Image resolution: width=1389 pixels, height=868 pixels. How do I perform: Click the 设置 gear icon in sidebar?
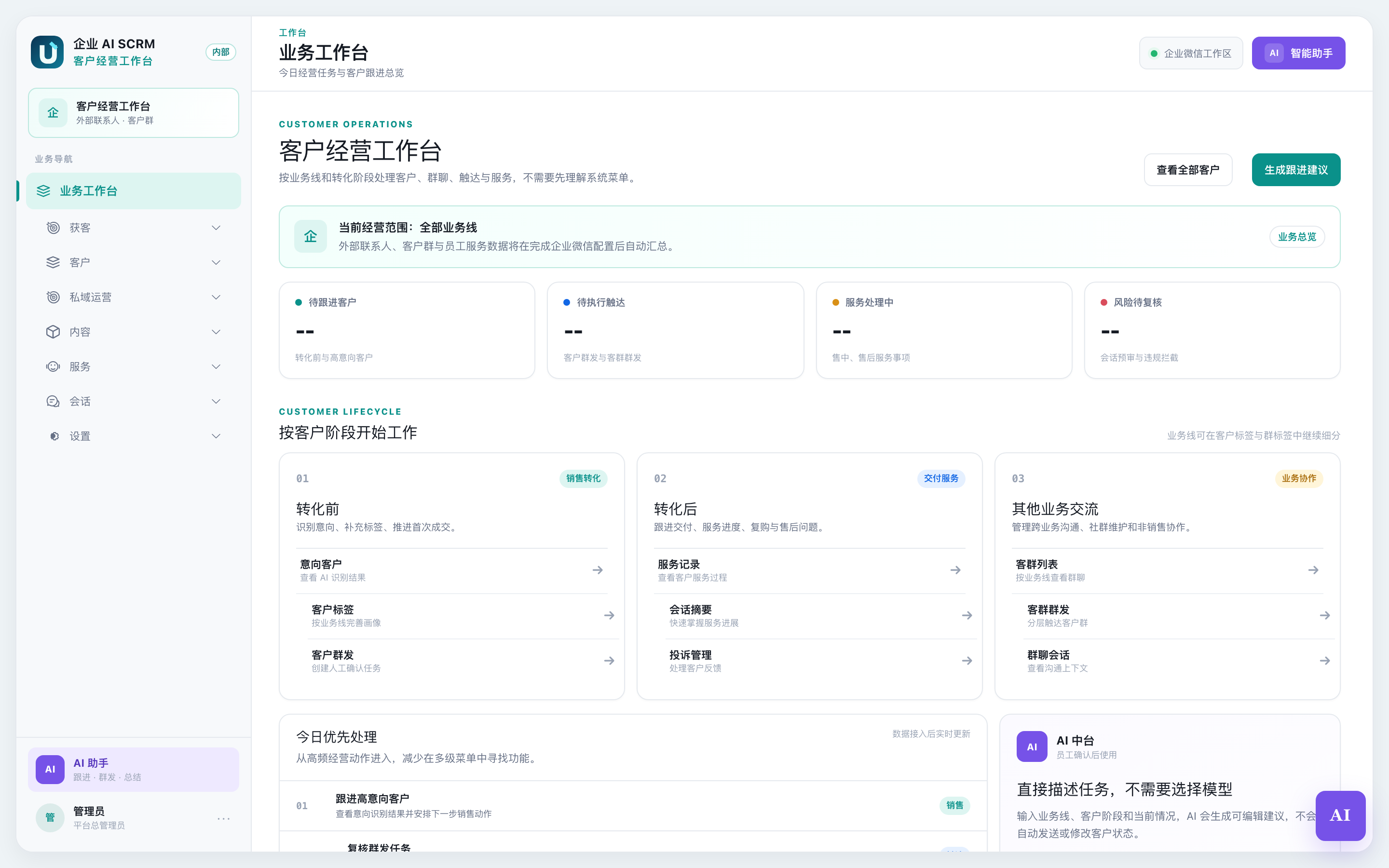[x=54, y=436]
